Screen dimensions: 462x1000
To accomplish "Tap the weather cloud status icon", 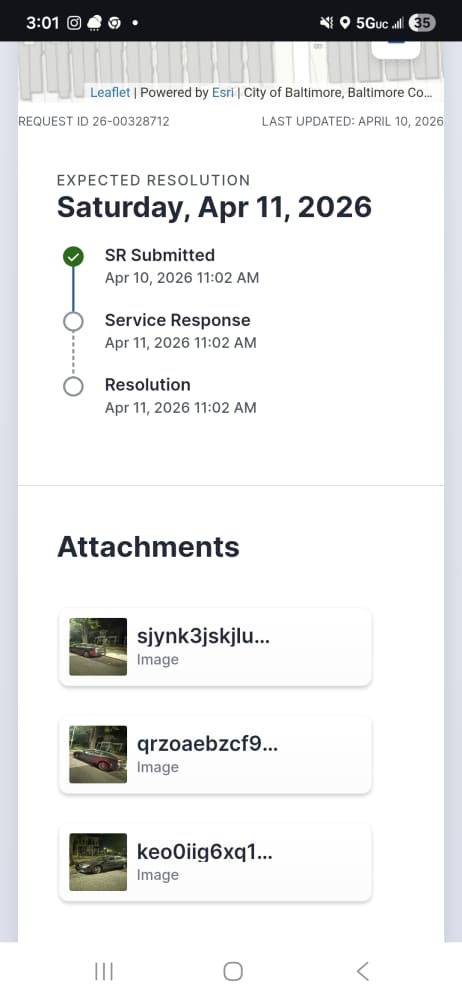I will pos(94,24).
